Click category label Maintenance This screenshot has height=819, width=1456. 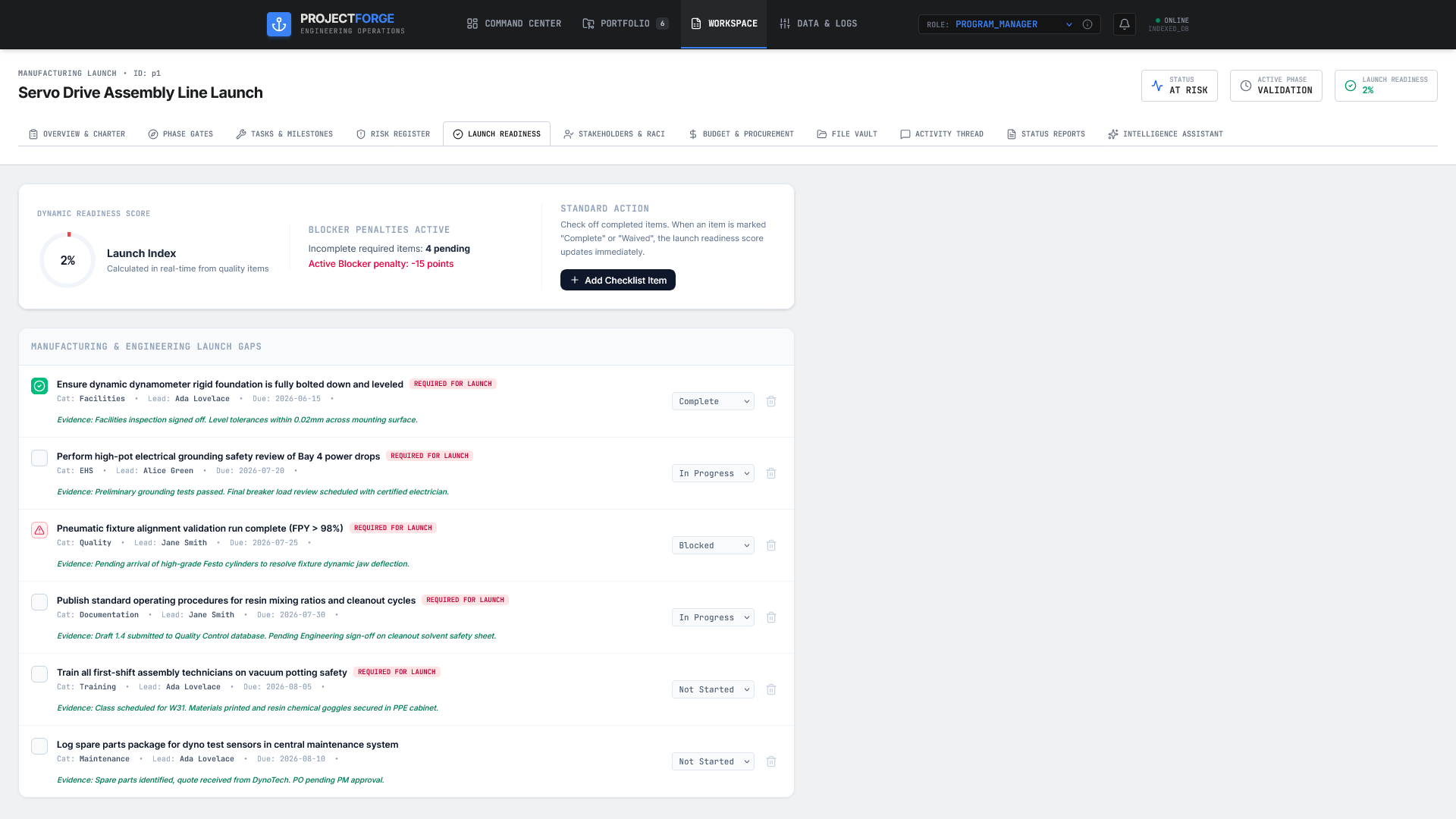(105, 759)
